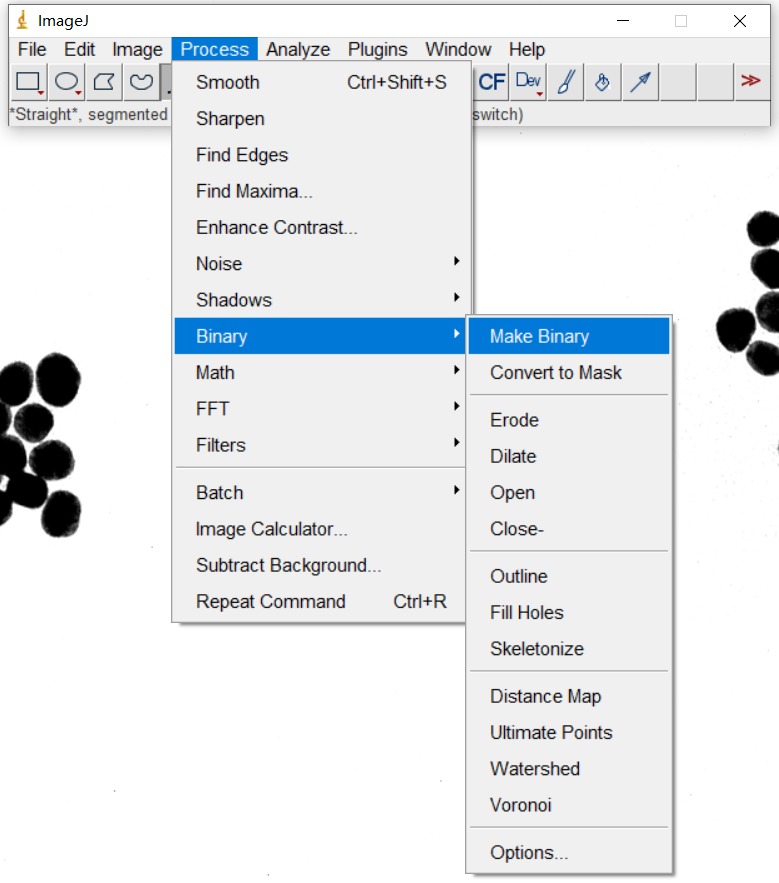Select Fill Holes in Binary submenu
The height and width of the screenshot is (883, 779).
tap(527, 613)
